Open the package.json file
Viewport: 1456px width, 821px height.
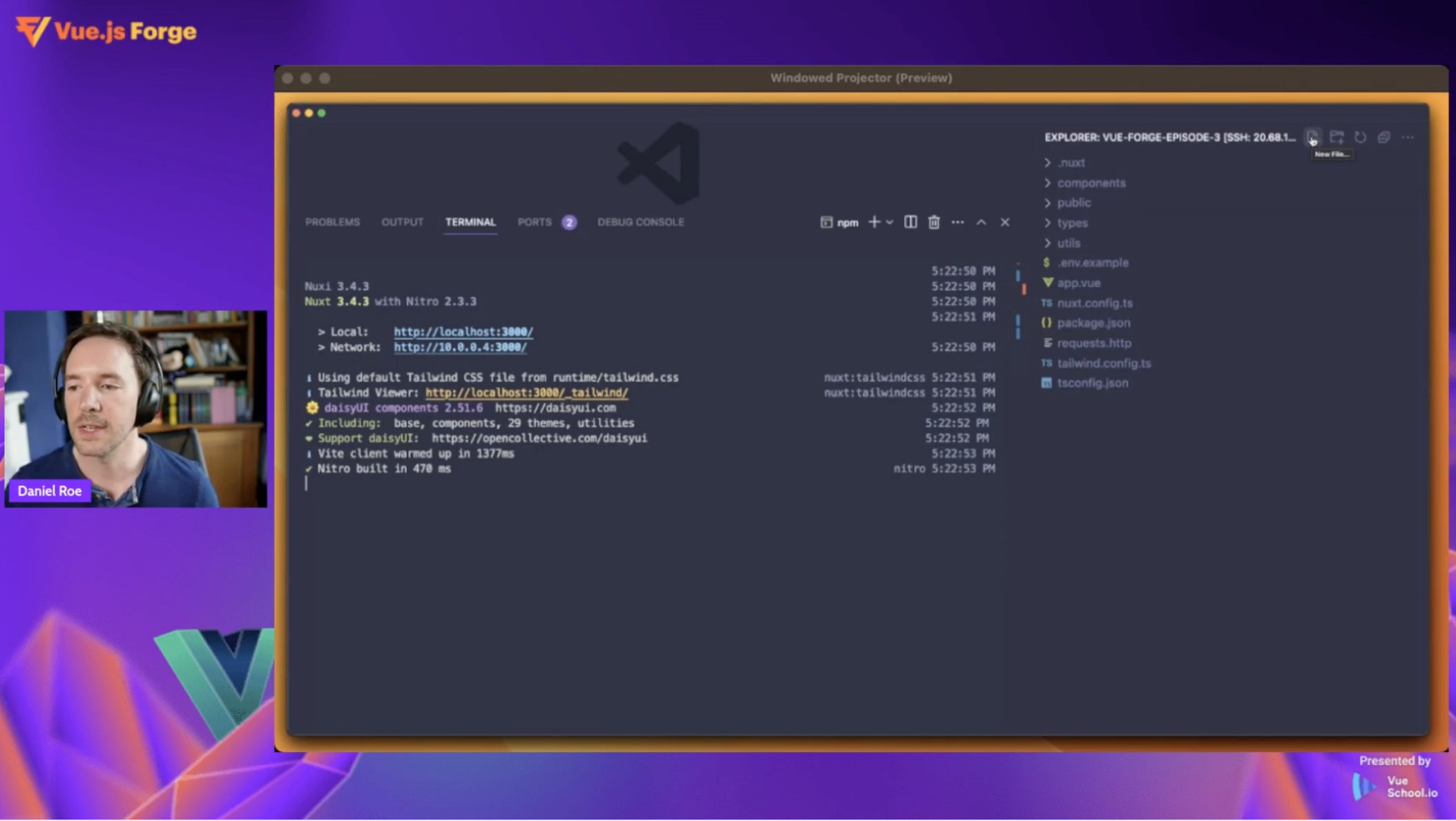[1094, 322]
